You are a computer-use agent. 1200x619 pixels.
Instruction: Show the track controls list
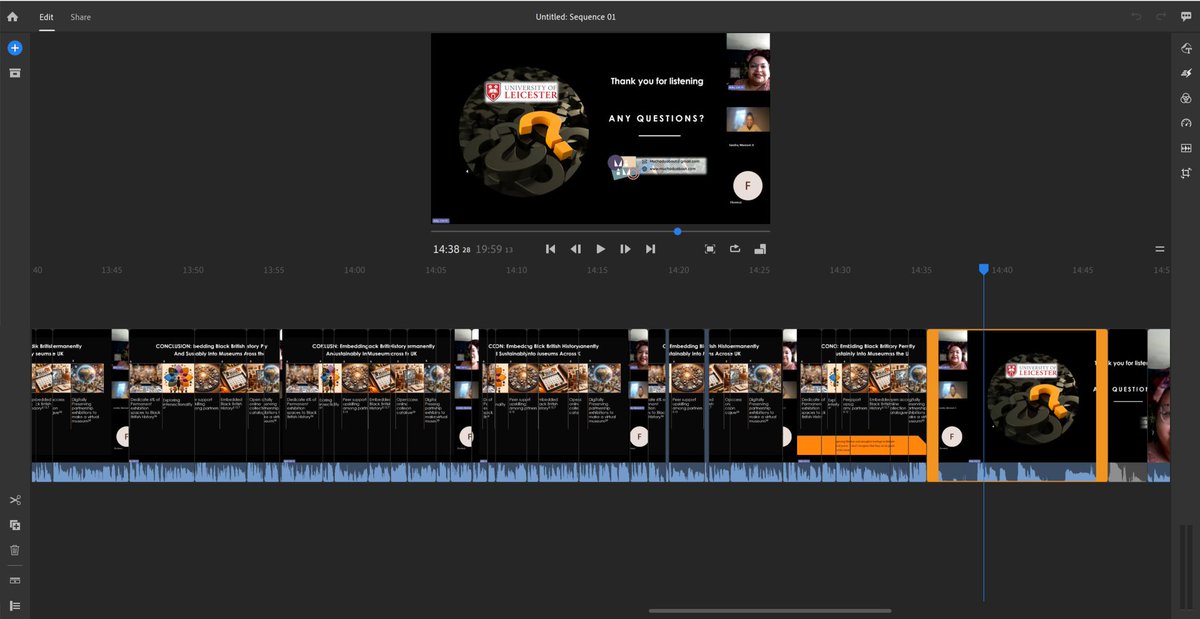coord(15,606)
